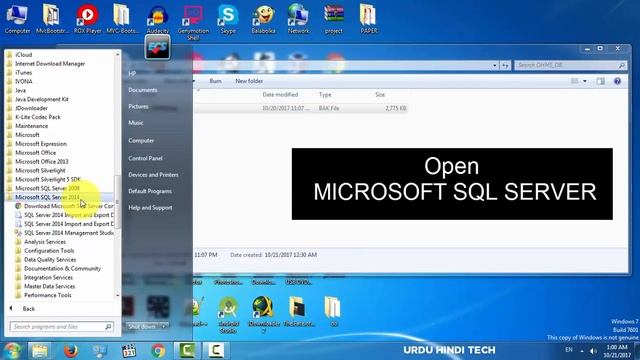Open the project archive icon
This screenshot has height=360, width=640.
(x=334, y=19)
